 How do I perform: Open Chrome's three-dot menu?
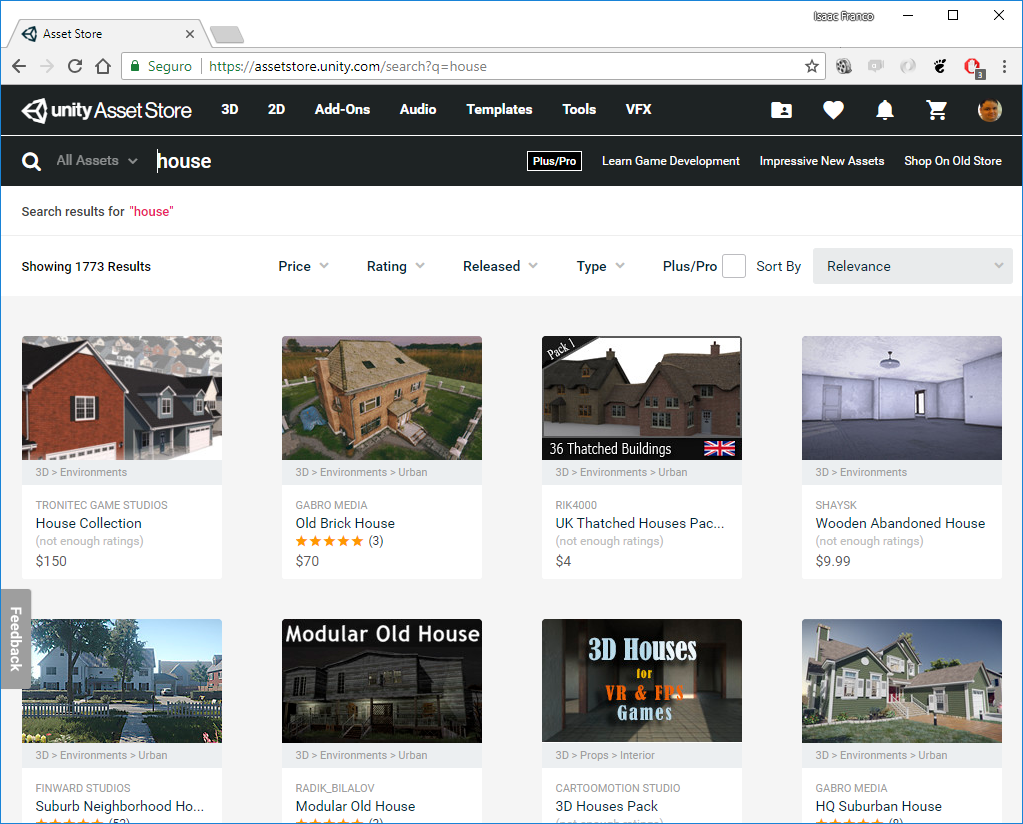[1004, 66]
